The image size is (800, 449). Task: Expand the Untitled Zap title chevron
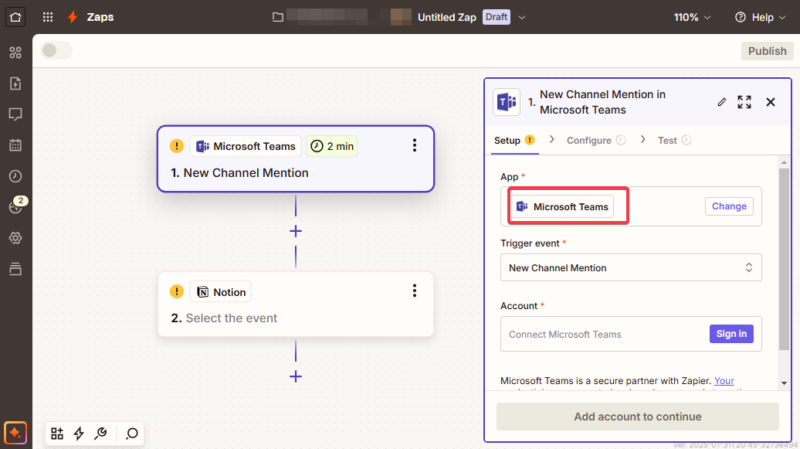click(x=522, y=17)
